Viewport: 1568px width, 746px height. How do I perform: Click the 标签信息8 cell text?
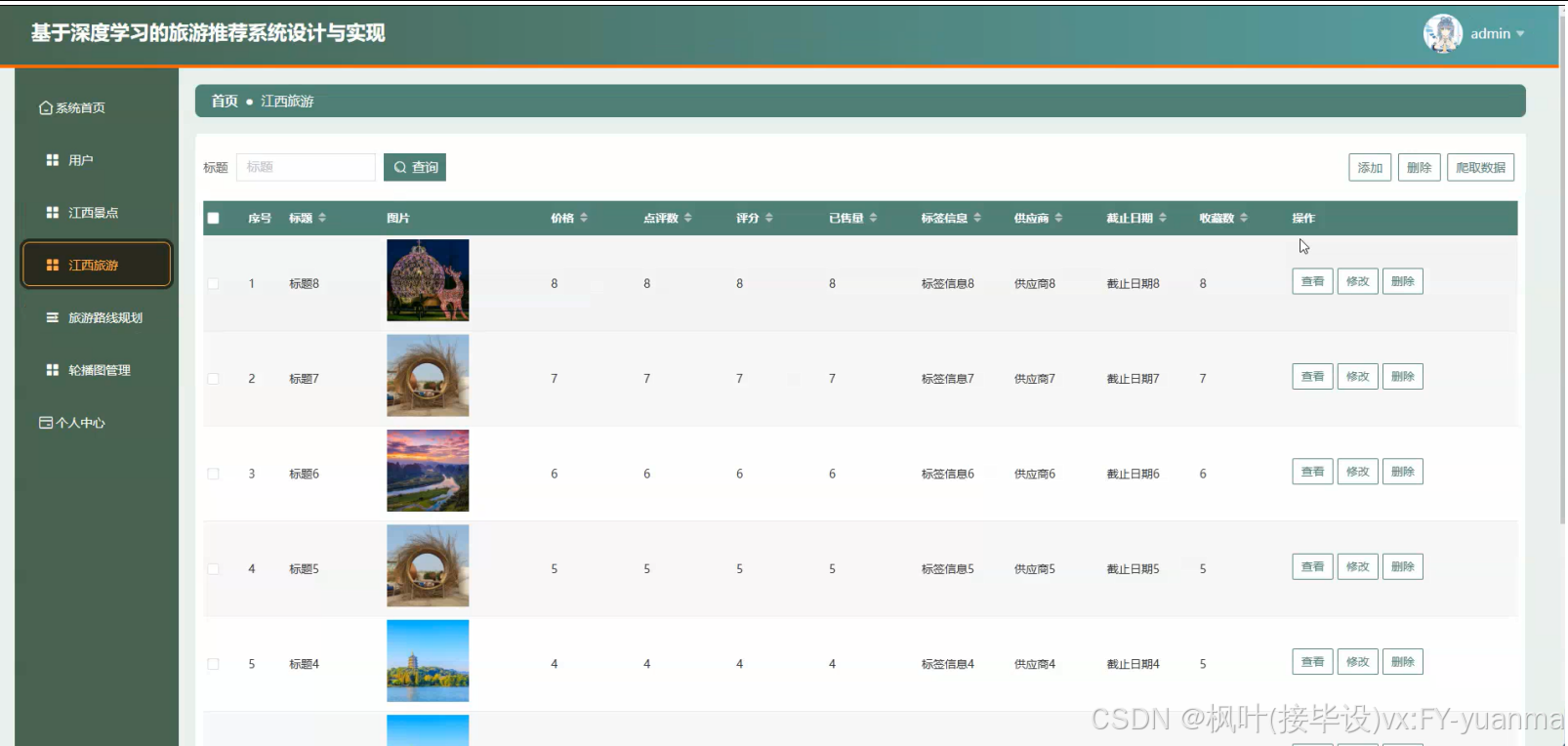point(948,284)
